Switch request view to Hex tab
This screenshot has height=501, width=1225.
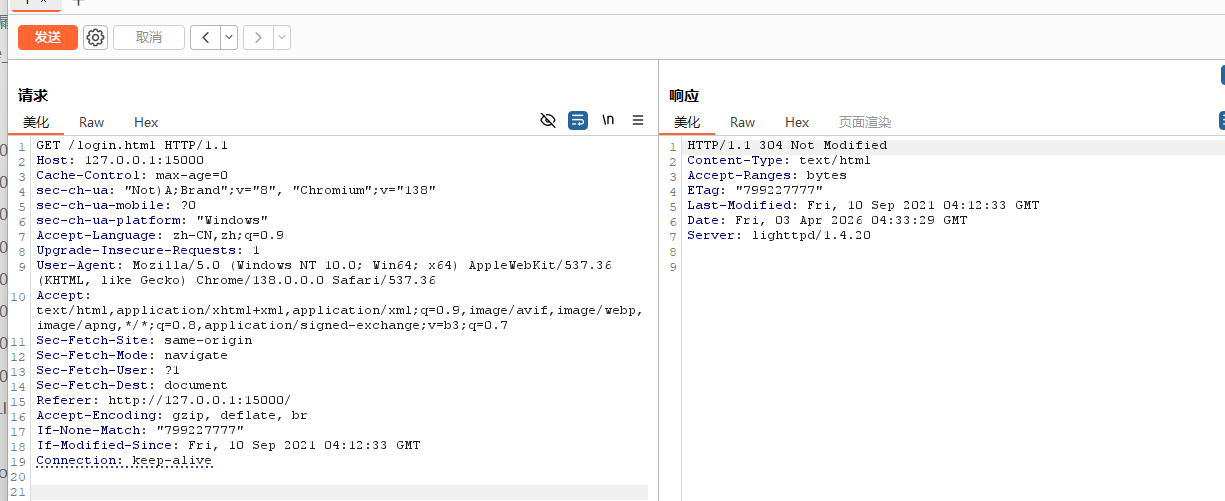146,122
